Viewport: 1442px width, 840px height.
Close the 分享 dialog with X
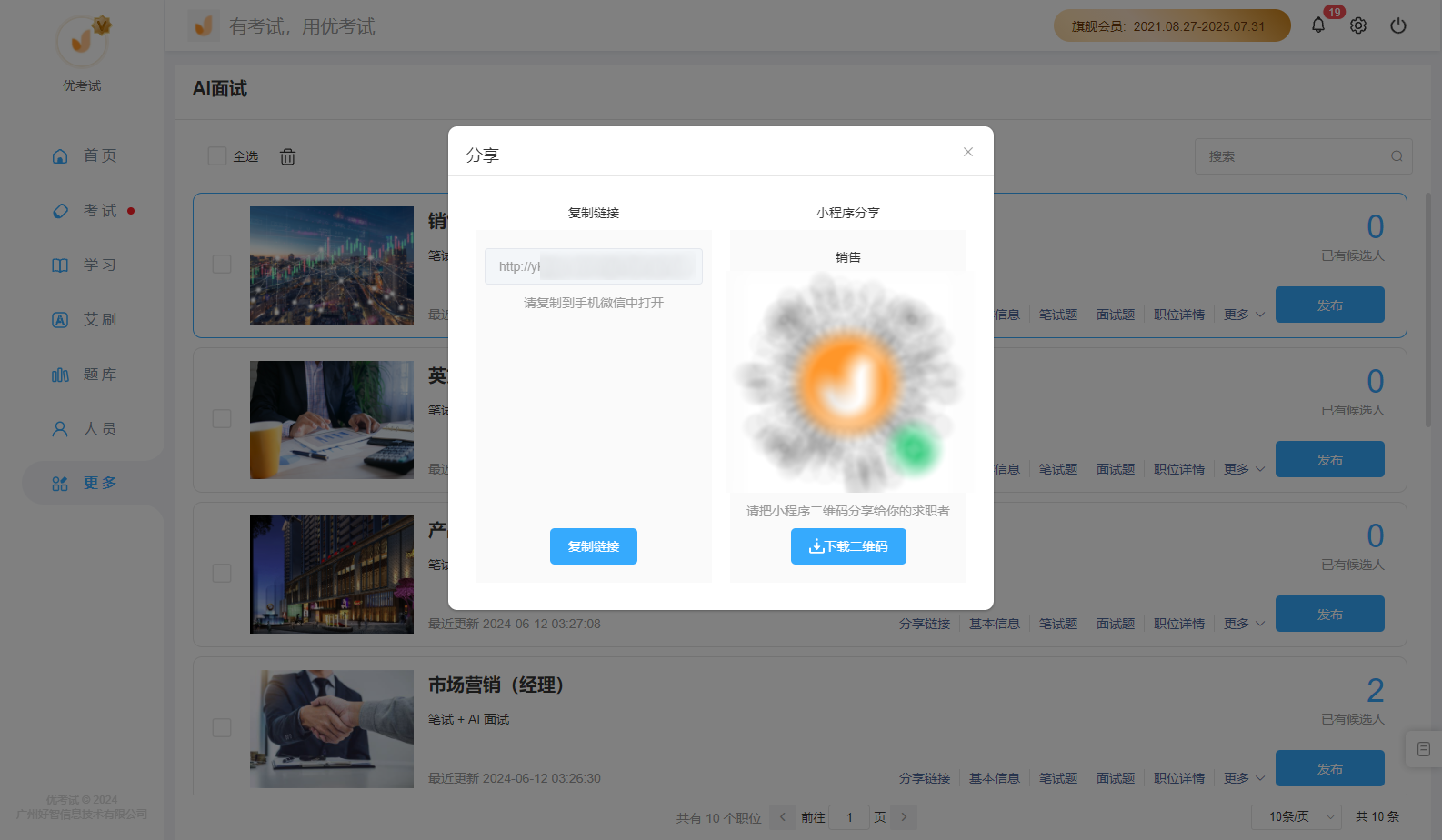point(968,152)
